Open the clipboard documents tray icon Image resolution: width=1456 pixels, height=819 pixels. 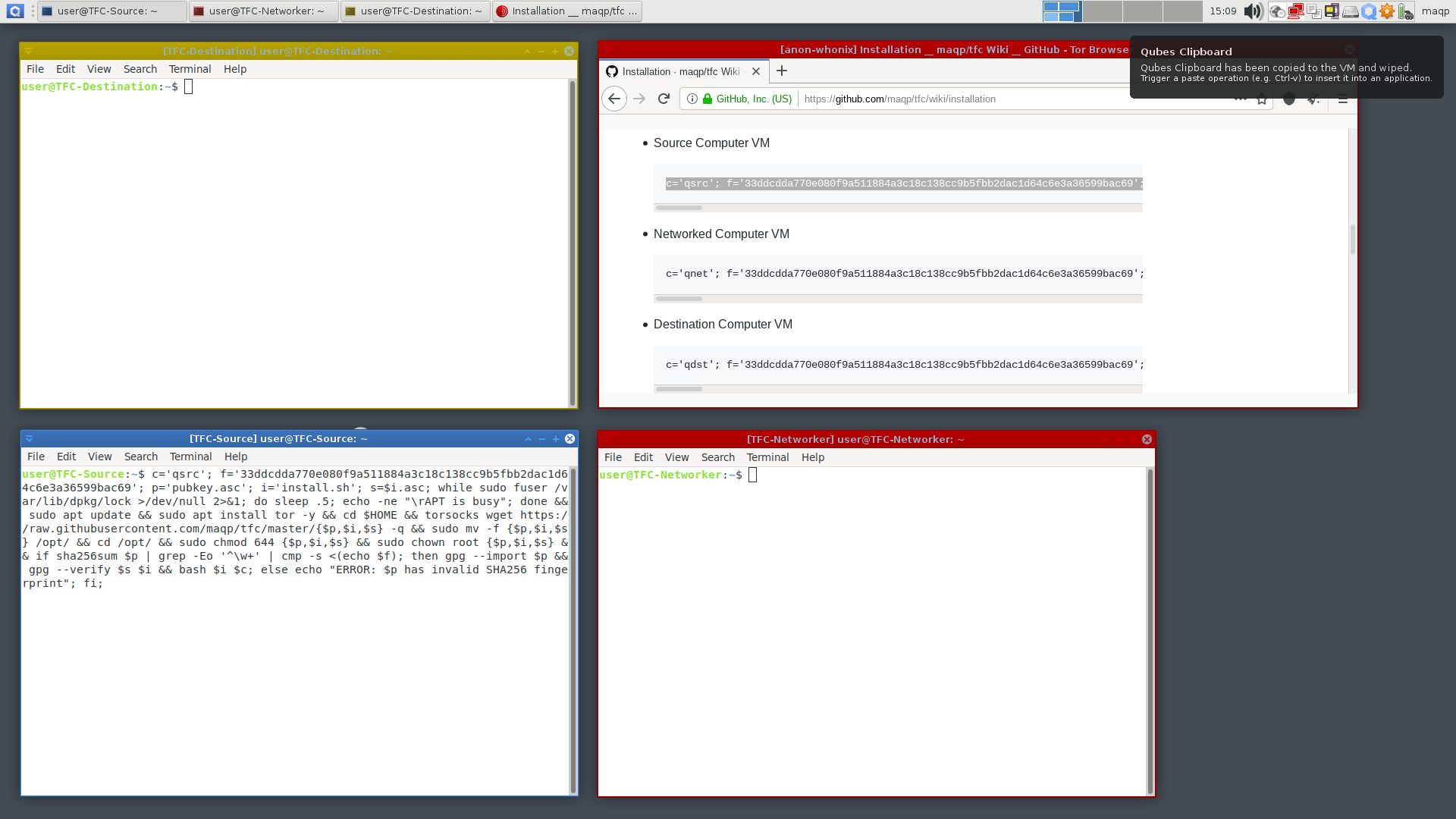pos(1313,11)
